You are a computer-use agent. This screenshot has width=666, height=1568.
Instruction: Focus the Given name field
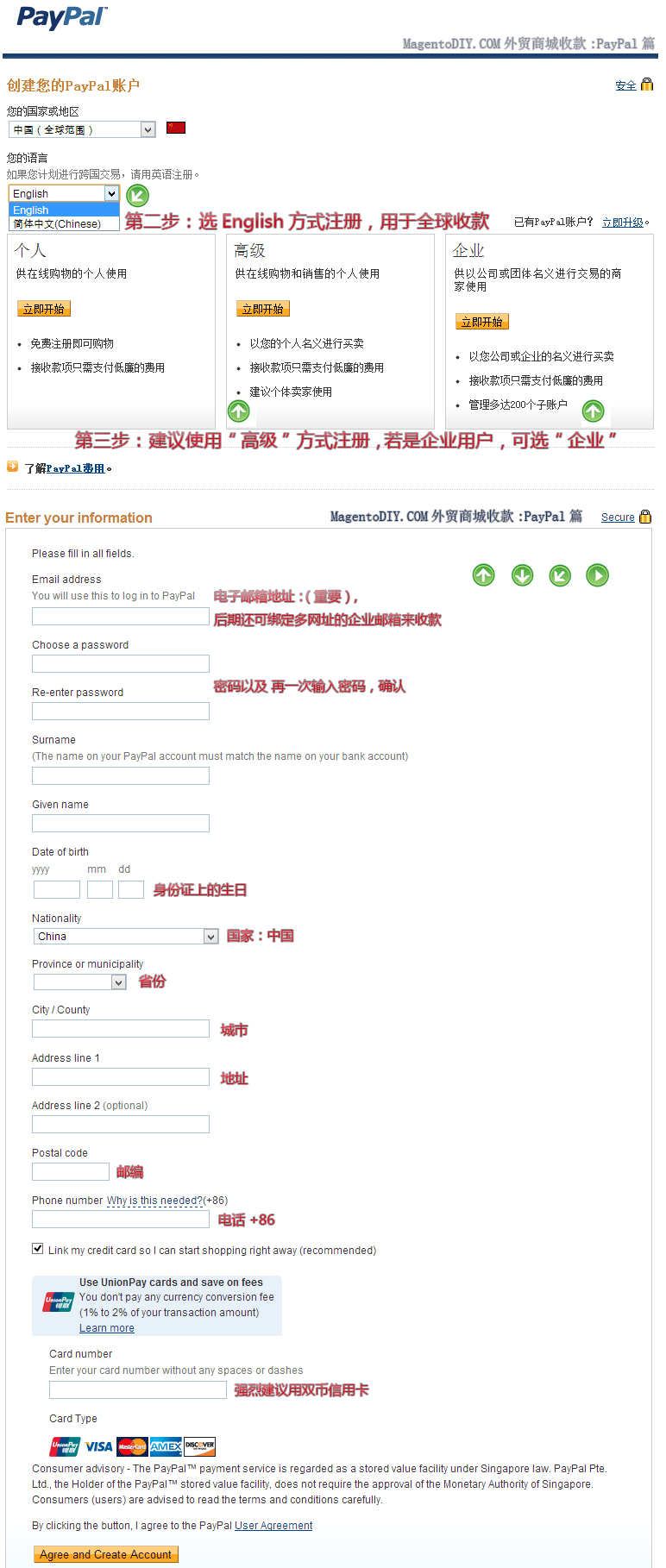(121, 823)
